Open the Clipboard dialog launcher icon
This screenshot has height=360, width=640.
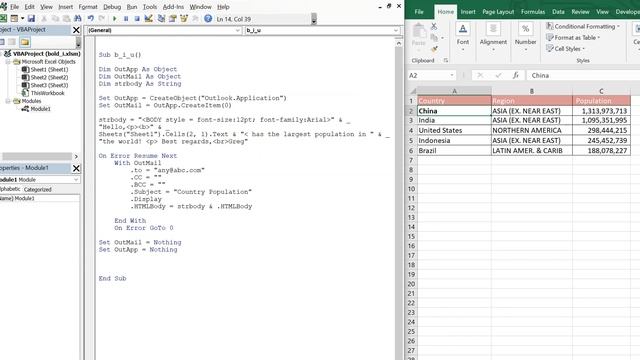(x=446, y=60)
